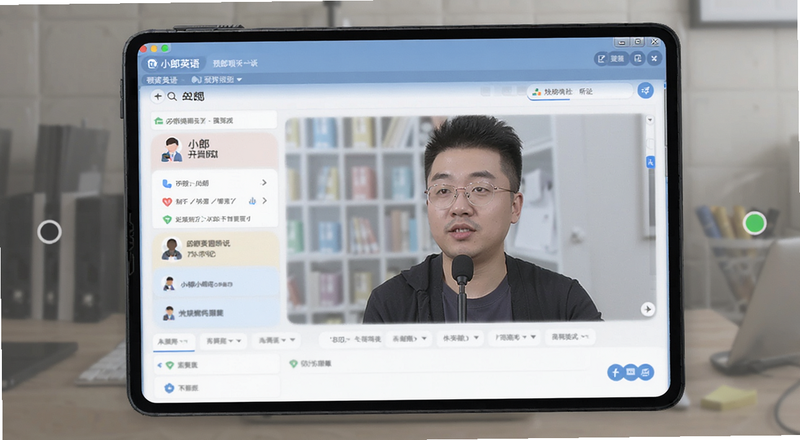
Task: Click the blue Facebook f round button
Action: coord(615,373)
